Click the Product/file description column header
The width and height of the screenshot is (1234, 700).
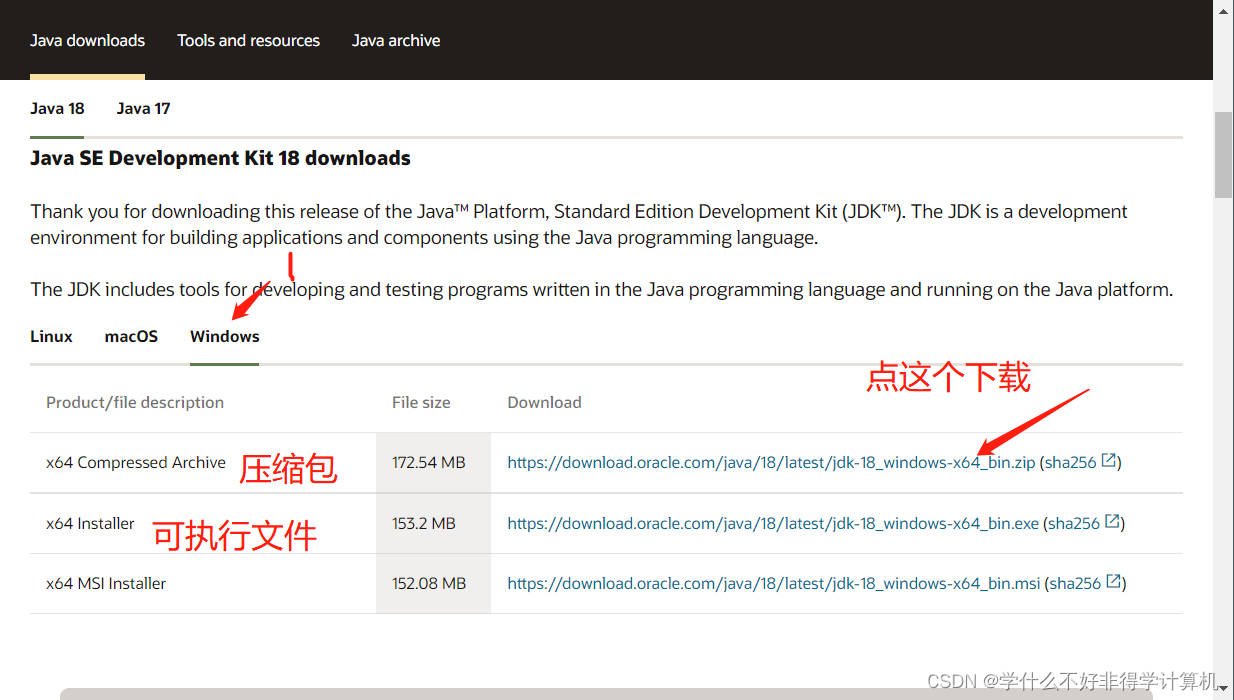(x=135, y=402)
